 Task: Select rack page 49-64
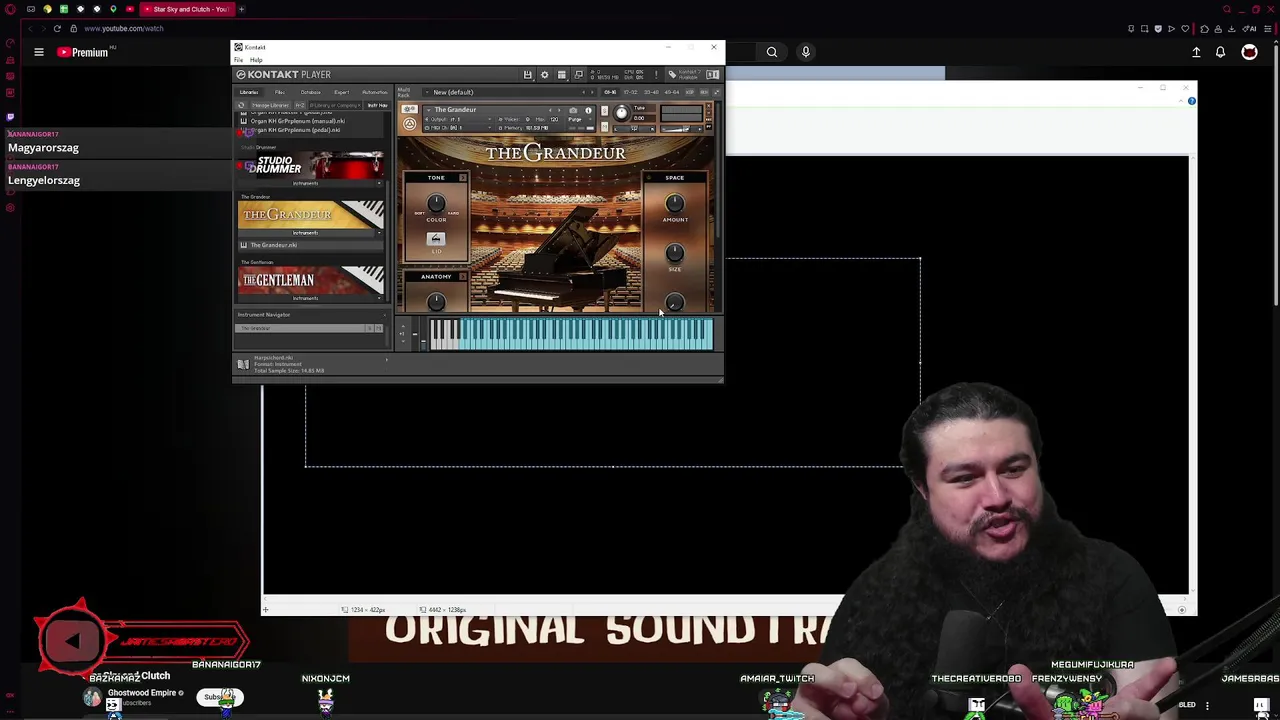[672, 92]
